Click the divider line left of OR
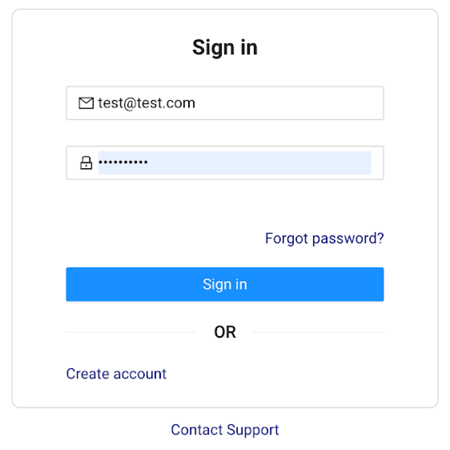 pos(131,332)
